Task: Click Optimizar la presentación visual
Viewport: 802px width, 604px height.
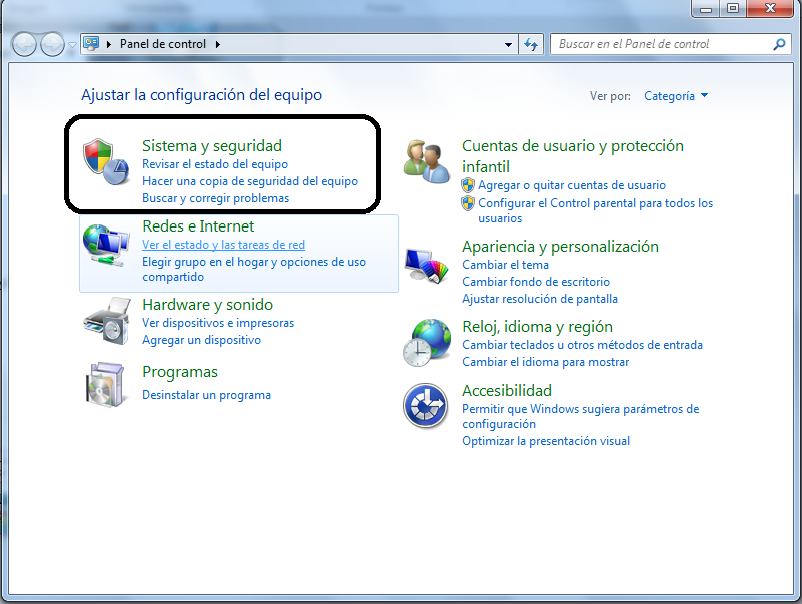Action: pos(546,441)
